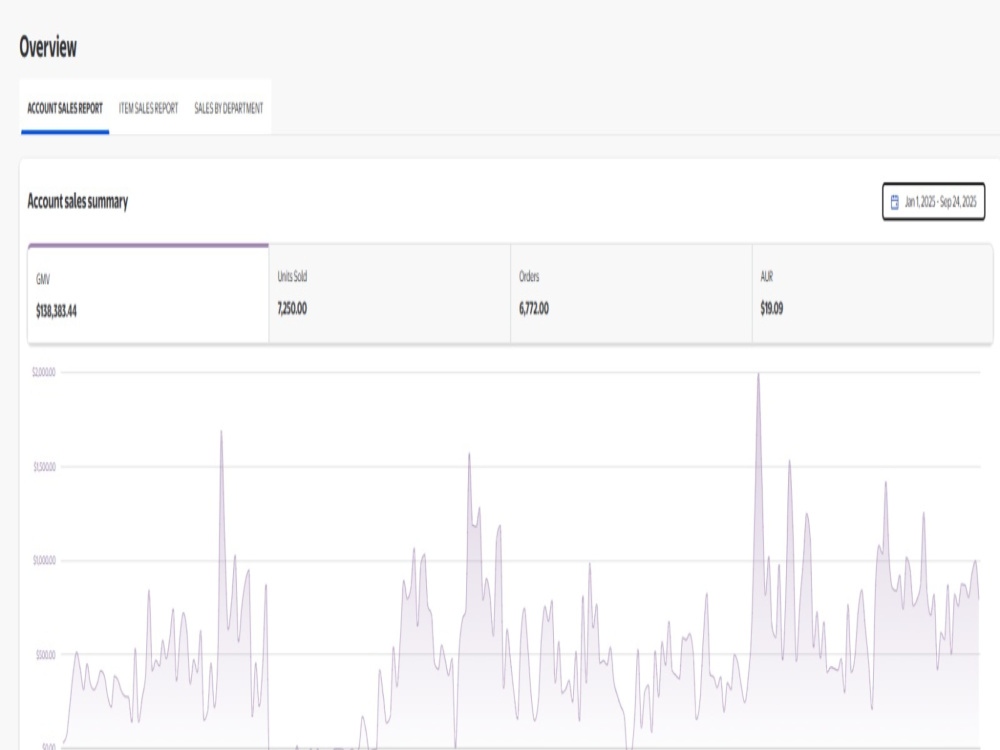Viewport: 1000px width, 750px height.
Task: Click the 7,250.00 units sold value
Action: coord(292,309)
